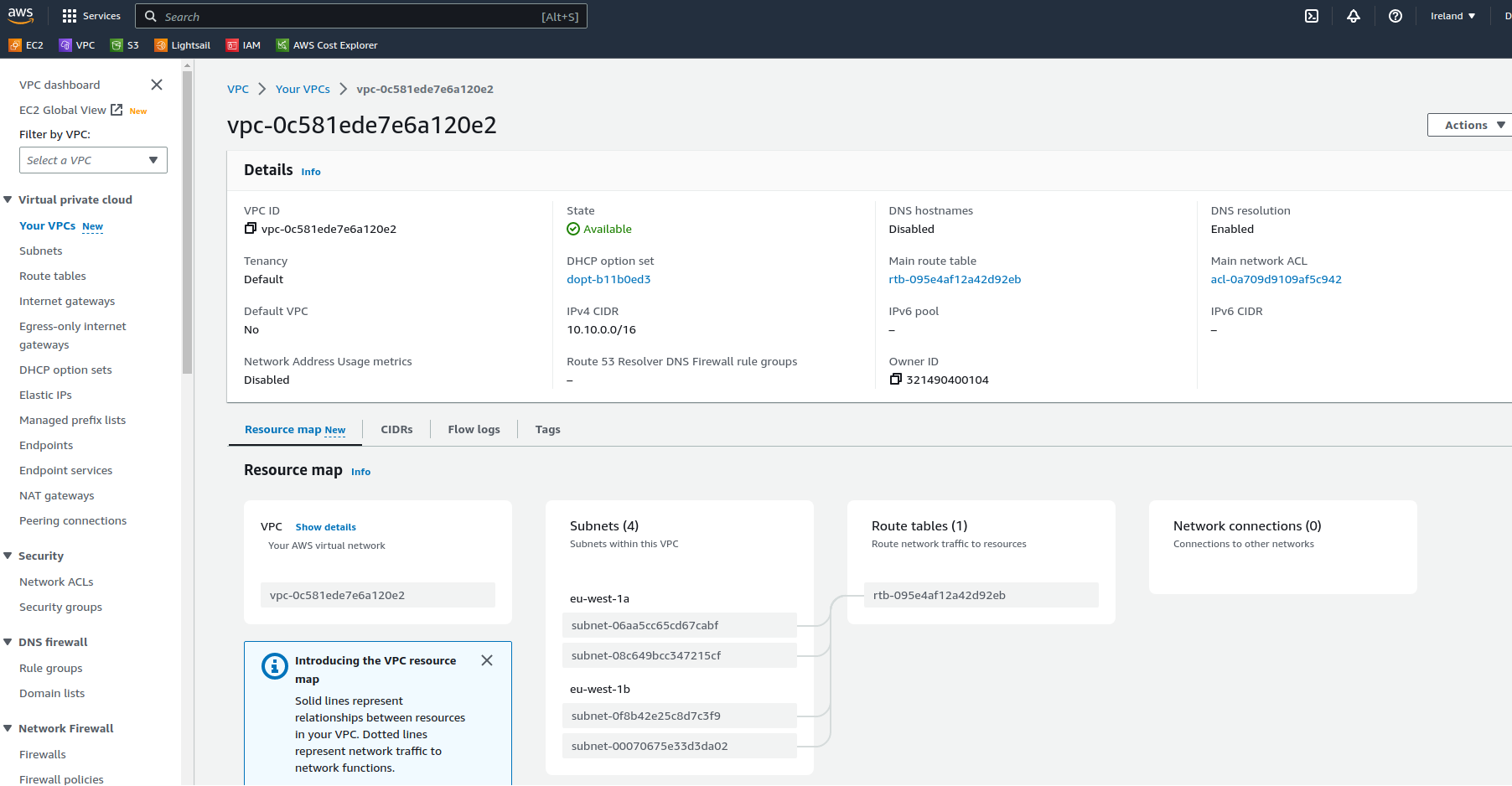Open AWS Cost Explorer shortcut
Screen dimensions: 1512x786
click(x=327, y=45)
